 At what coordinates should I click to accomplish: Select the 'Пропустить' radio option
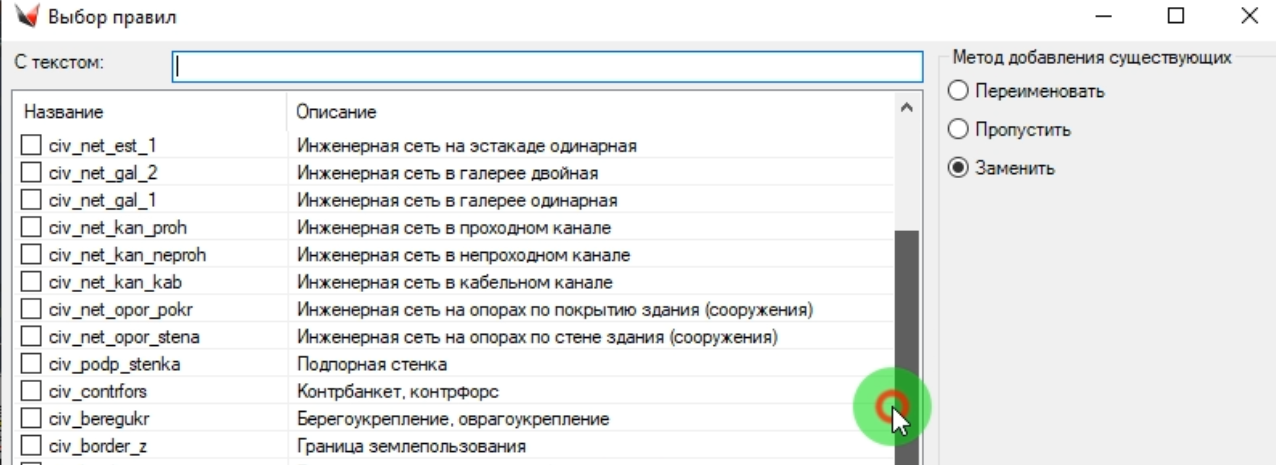pyautogui.click(x=958, y=130)
